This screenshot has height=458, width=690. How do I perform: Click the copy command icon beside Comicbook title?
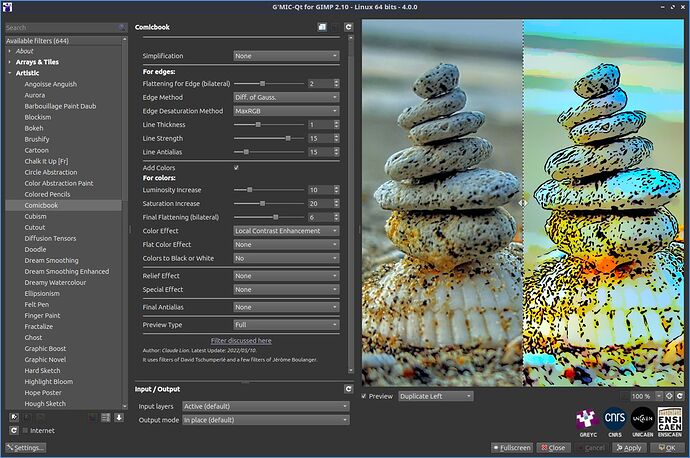click(323, 27)
